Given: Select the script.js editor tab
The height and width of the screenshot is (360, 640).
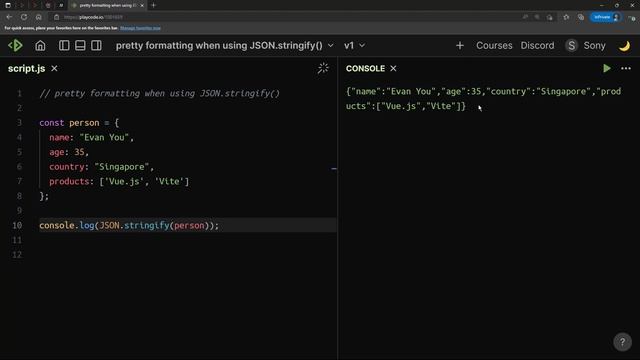Looking at the screenshot, I should click(27, 68).
